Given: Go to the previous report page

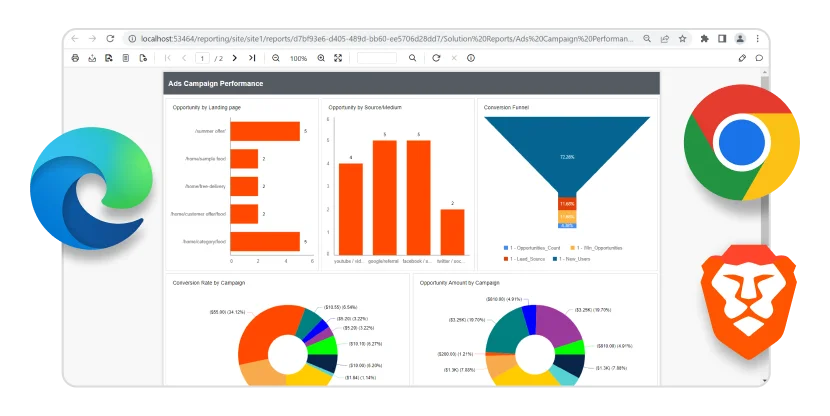Looking at the screenshot, I should [184, 58].
